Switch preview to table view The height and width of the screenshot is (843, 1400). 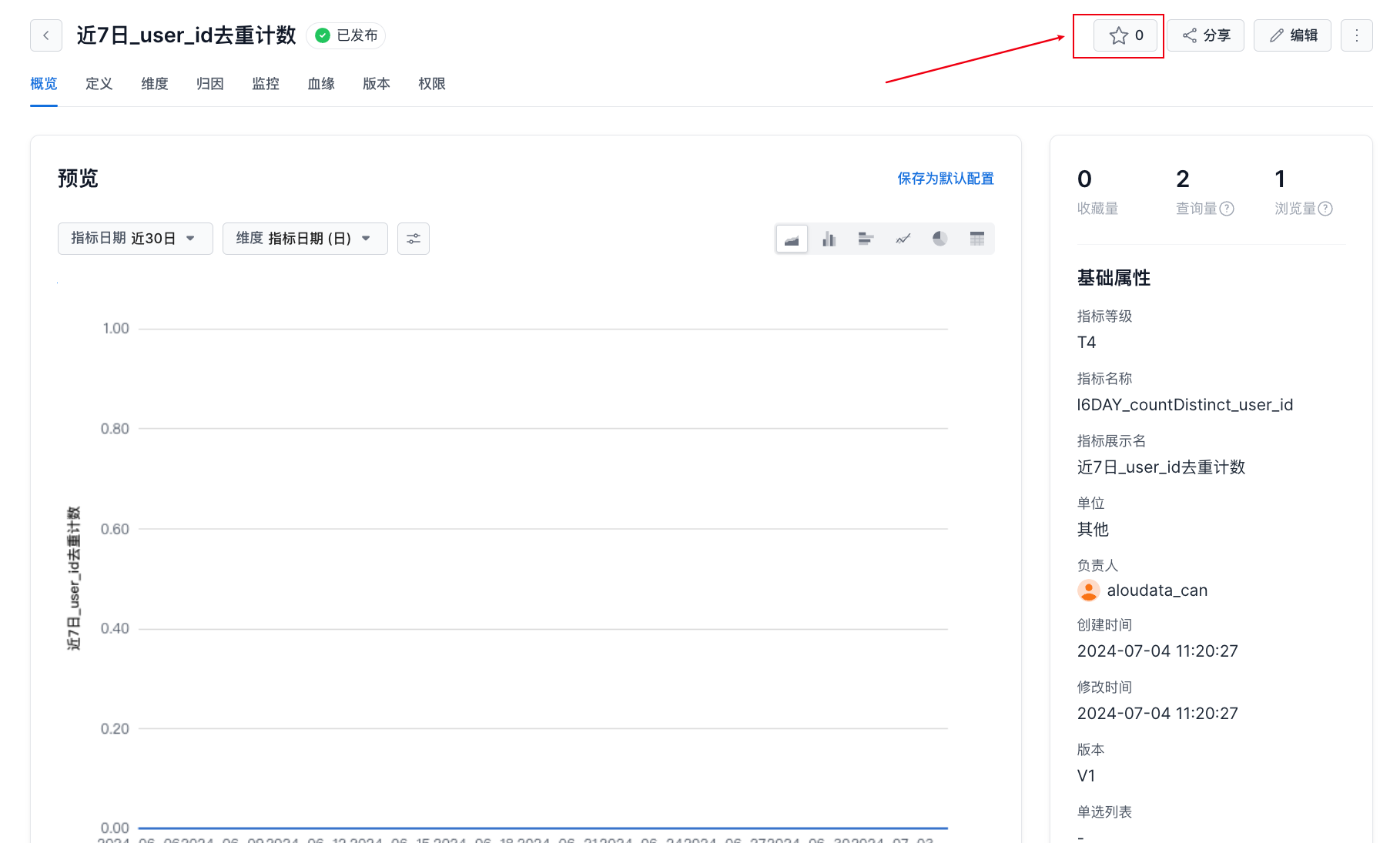click(976, 239)
